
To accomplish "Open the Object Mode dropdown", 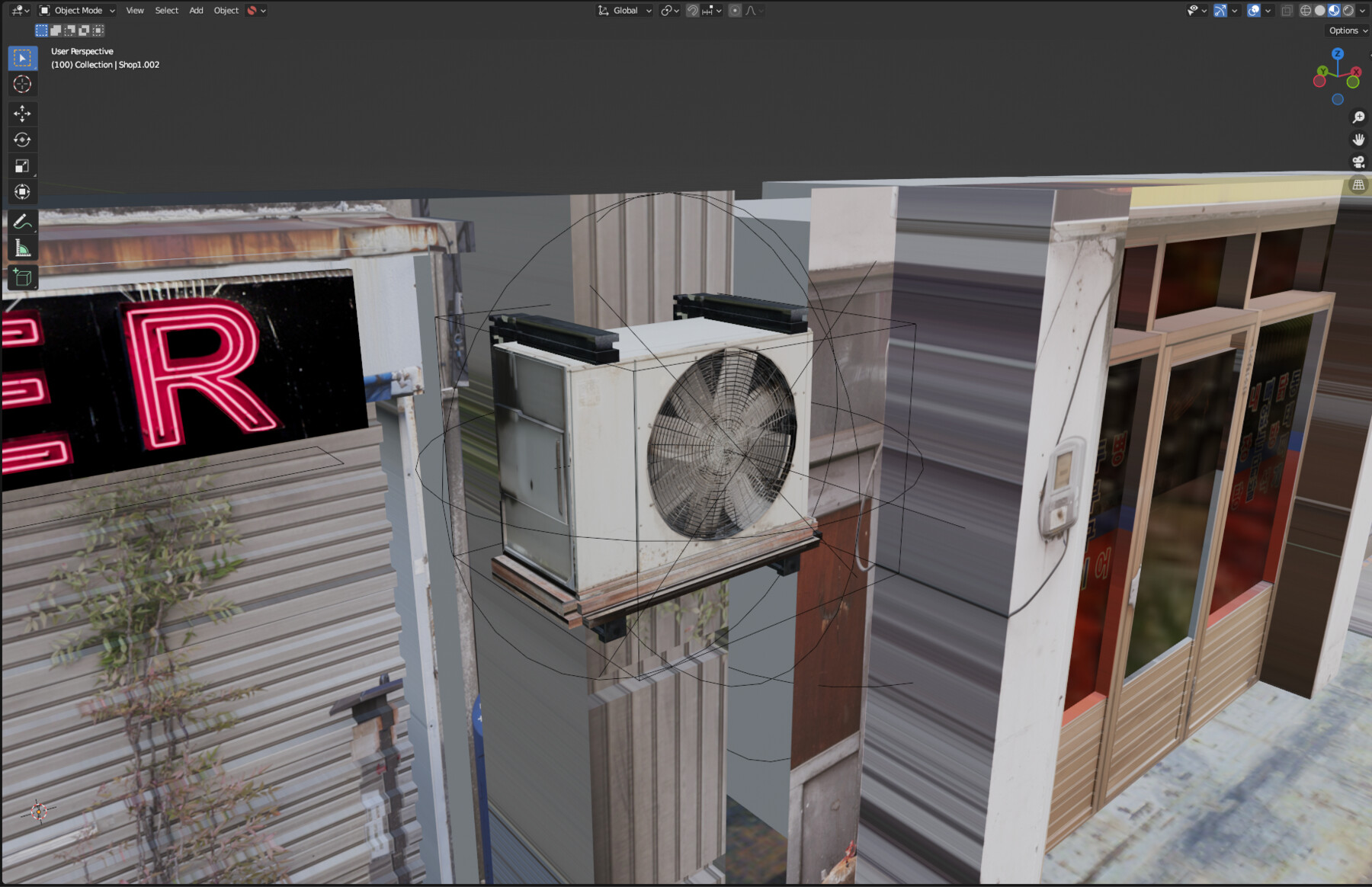I will click(76, 10).
